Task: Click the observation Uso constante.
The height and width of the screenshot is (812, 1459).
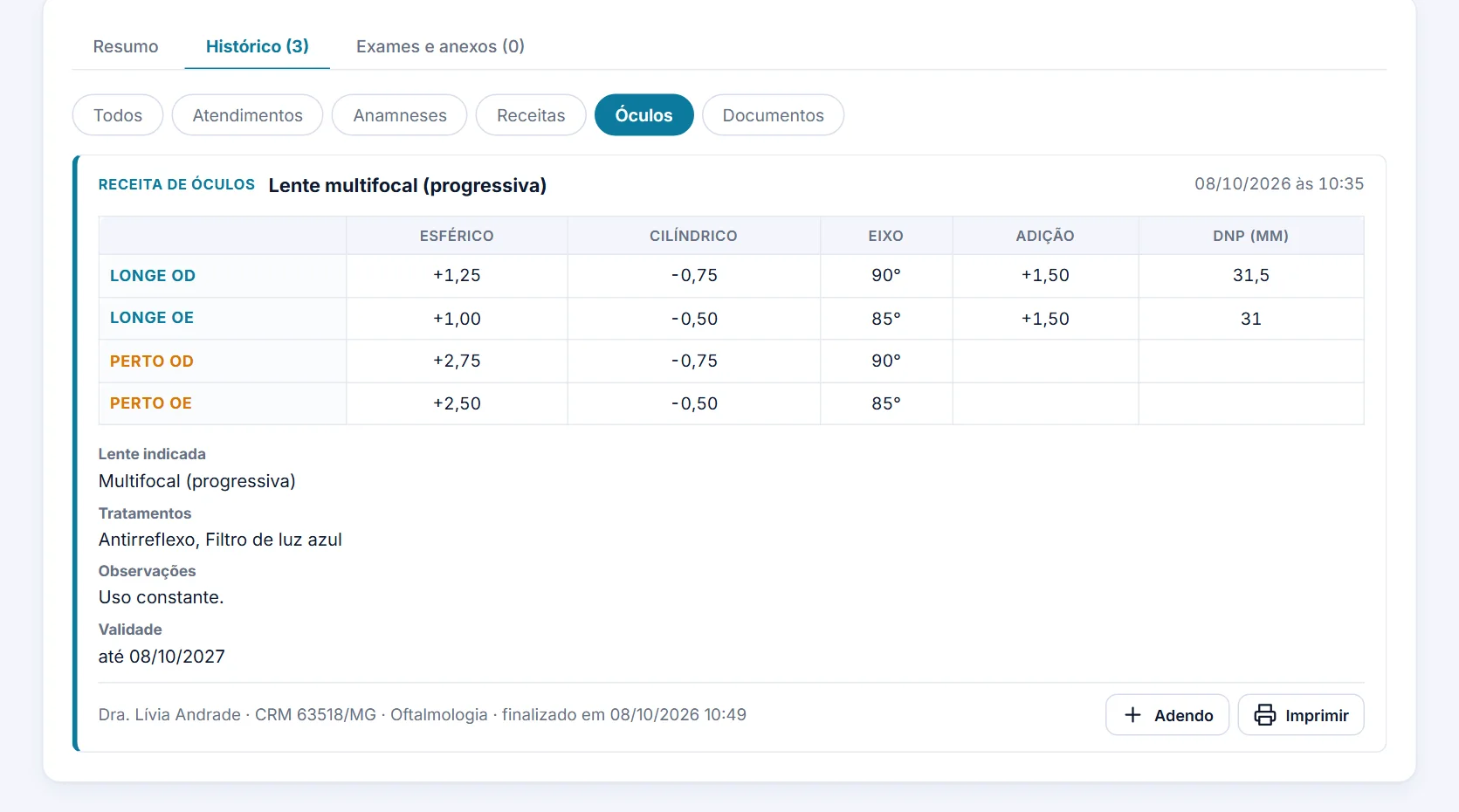Action: tap(162, 597)
